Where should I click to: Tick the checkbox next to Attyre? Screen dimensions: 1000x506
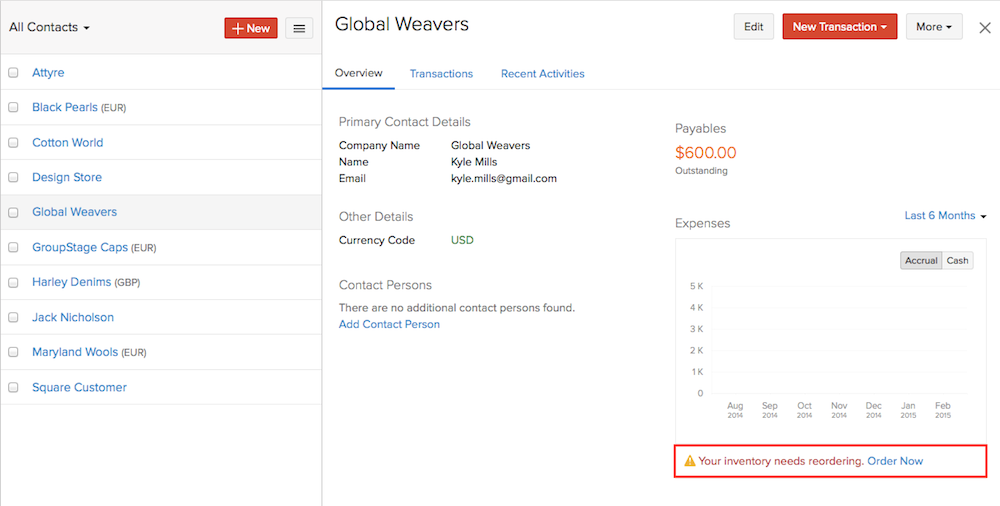[13, 73]
